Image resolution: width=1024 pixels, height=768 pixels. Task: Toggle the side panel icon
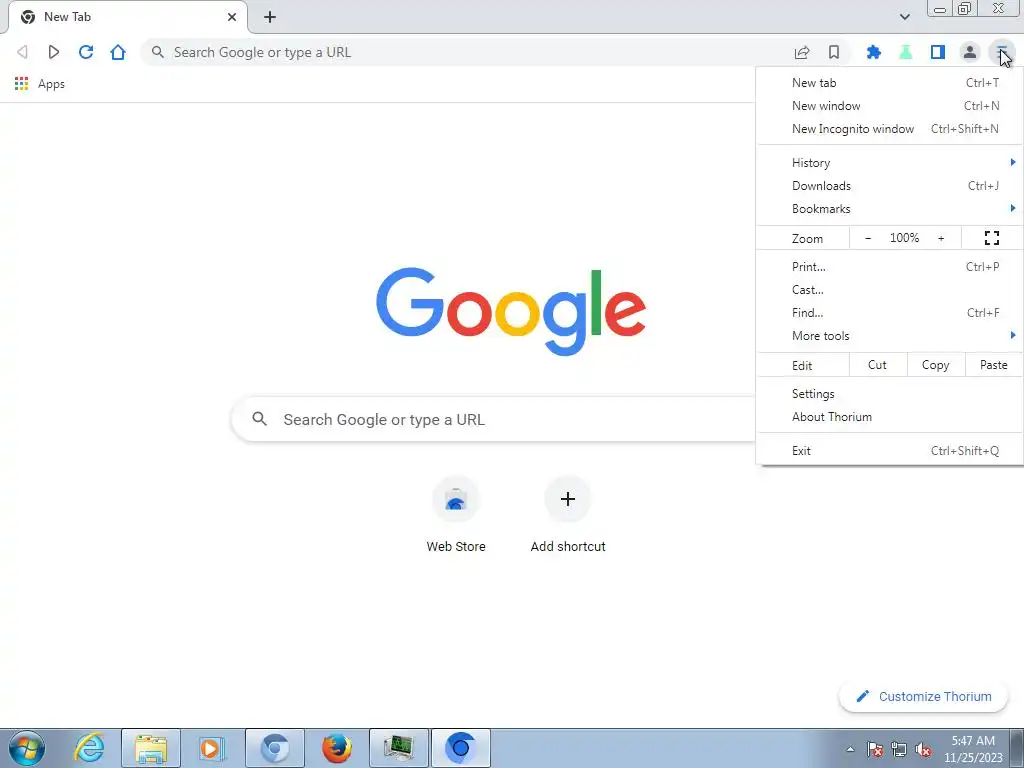[938, 52]
